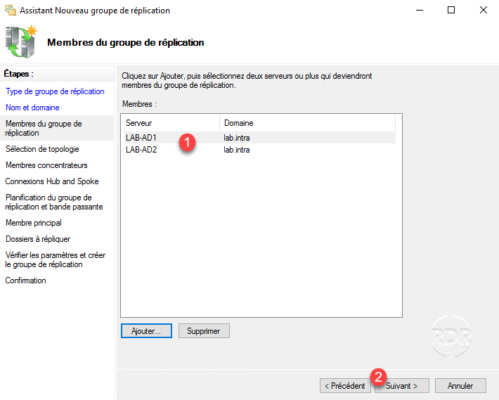The height and width of the screenshot is (400, 499).
Task: Click 'Vérifier les paramètres' step
Action: [55, 260]
